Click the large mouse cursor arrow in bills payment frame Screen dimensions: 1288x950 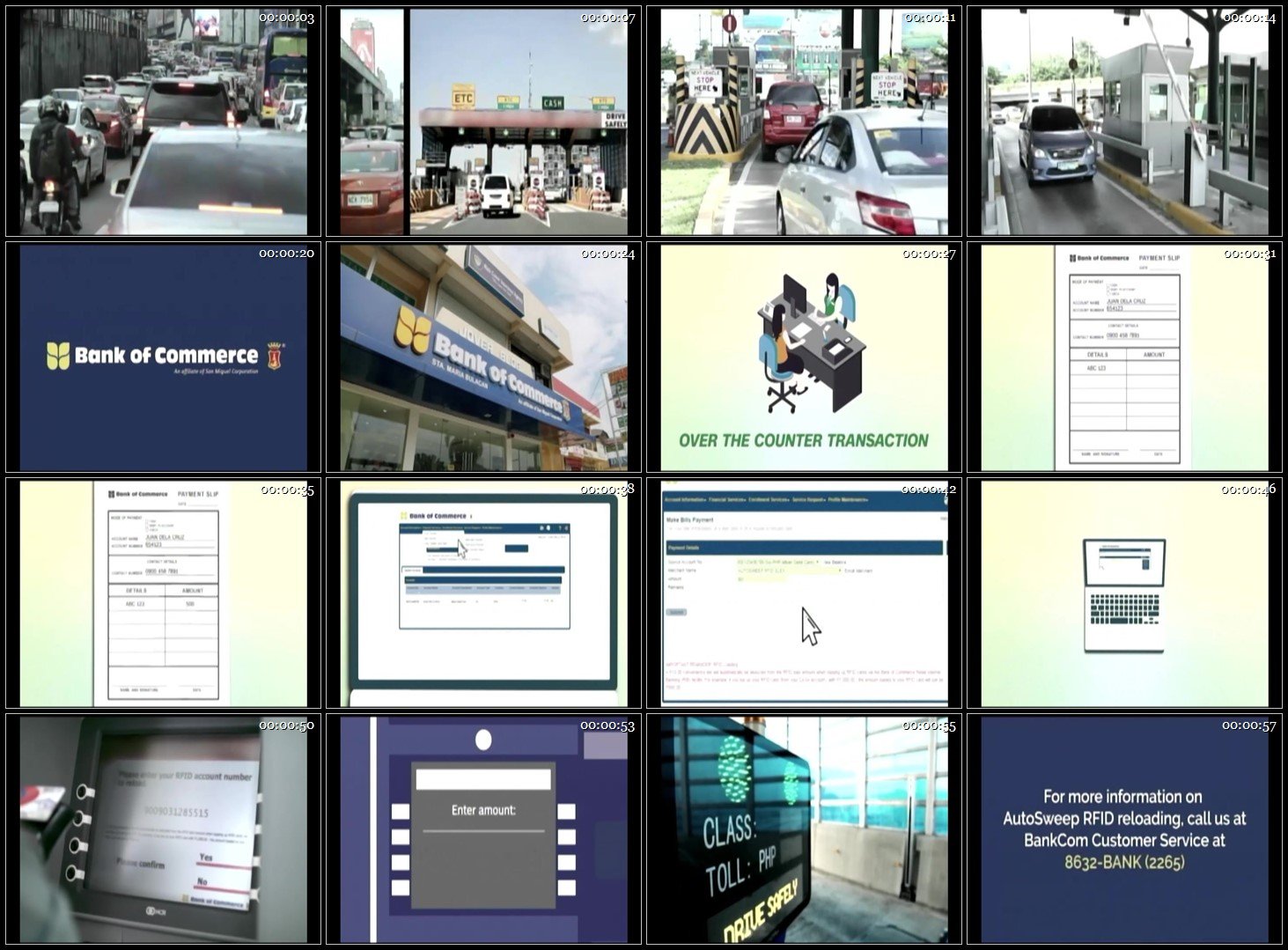(x=810, y=626)
